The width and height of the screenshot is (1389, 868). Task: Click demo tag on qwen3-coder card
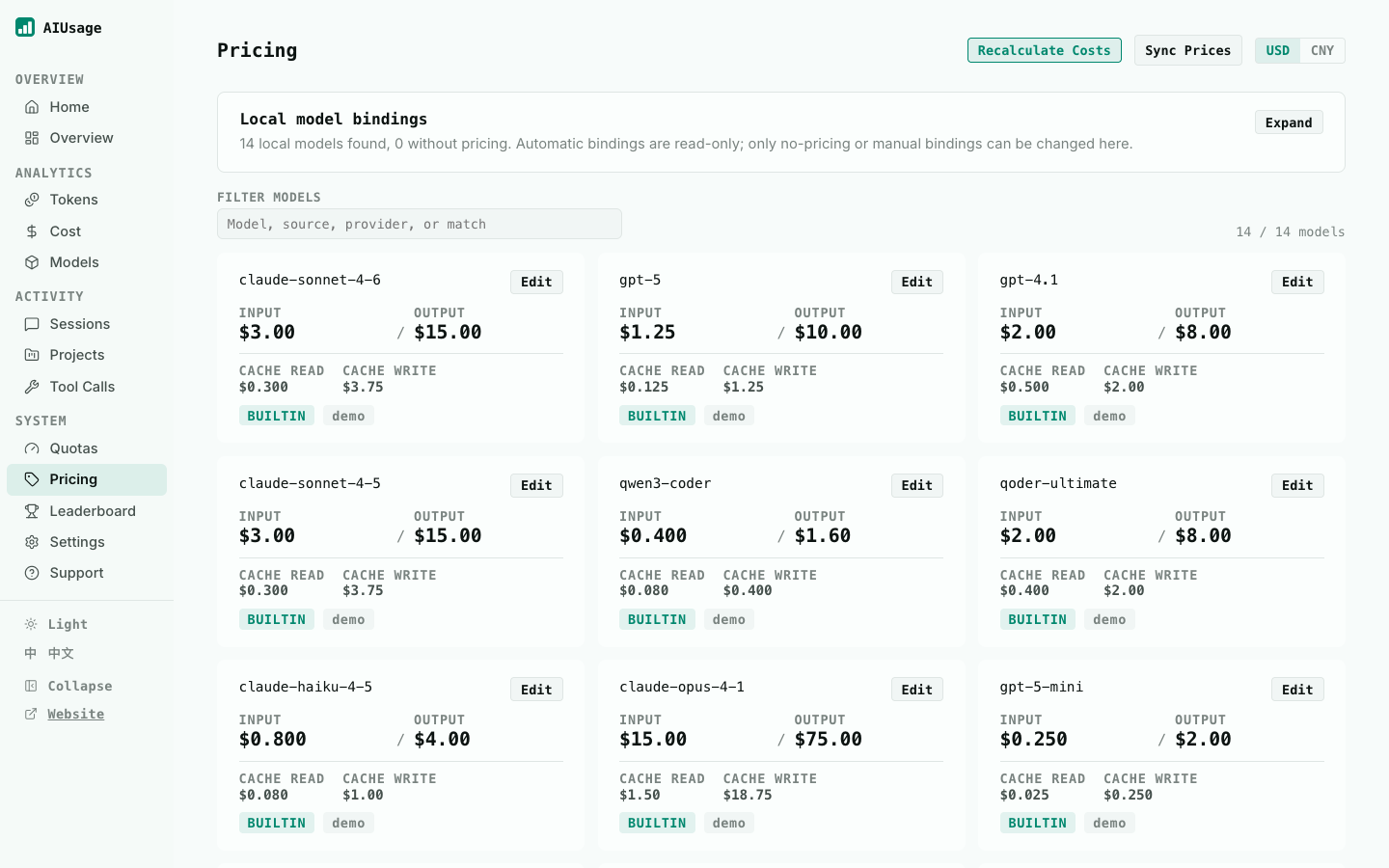(x=728, y=619)
